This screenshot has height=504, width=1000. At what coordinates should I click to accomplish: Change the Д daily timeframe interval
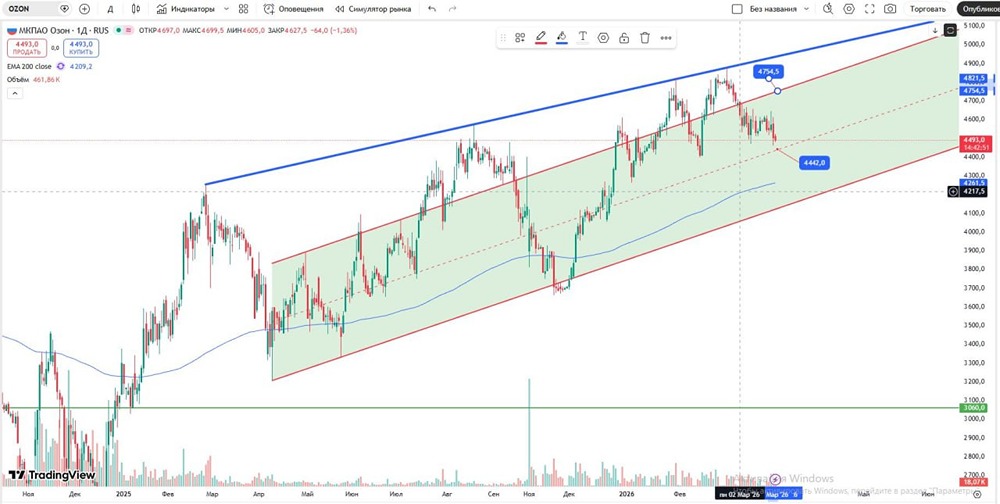coord(110,9)
